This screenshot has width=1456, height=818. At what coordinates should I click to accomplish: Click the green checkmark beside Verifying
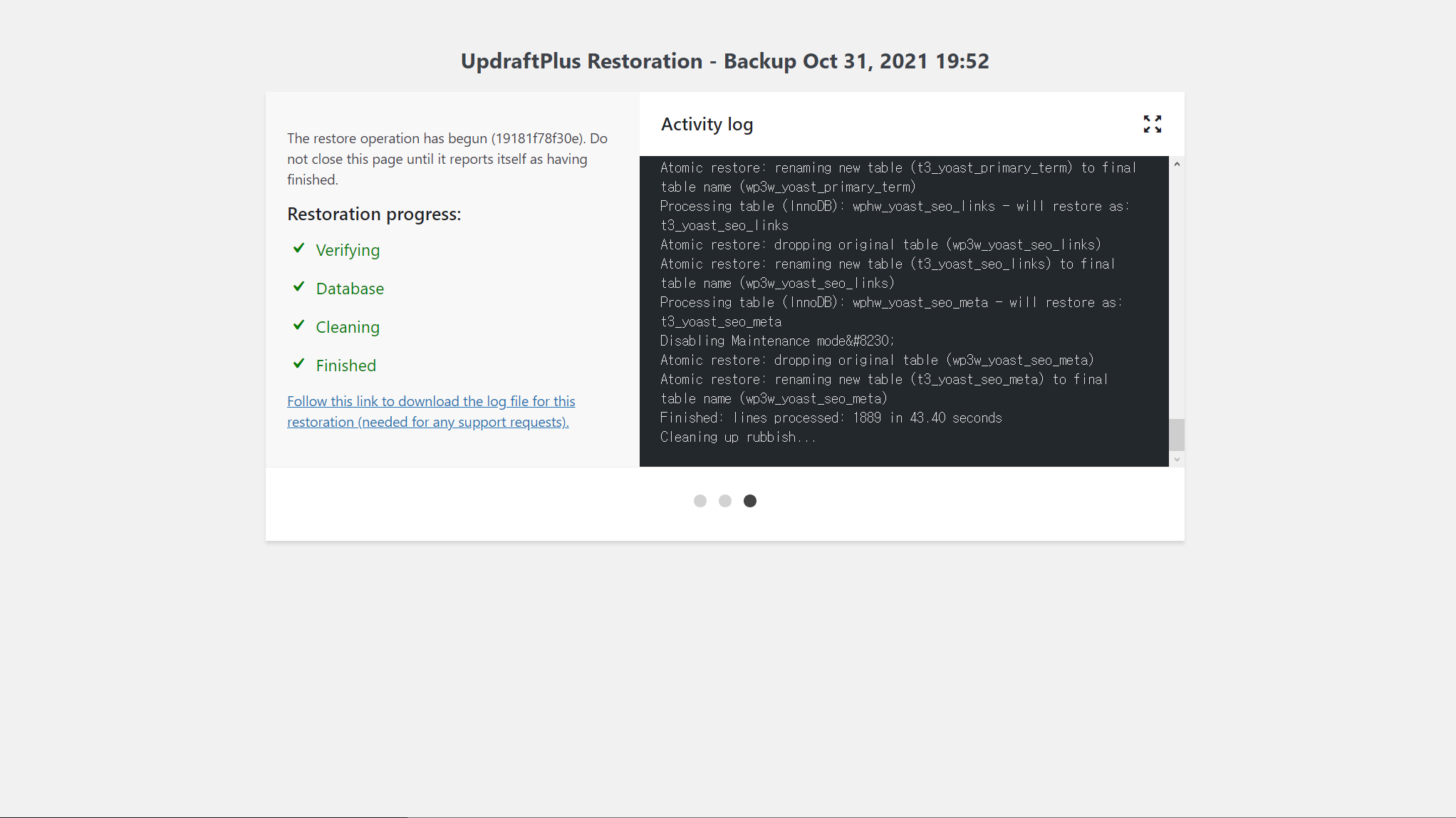(x=299, y=249)
